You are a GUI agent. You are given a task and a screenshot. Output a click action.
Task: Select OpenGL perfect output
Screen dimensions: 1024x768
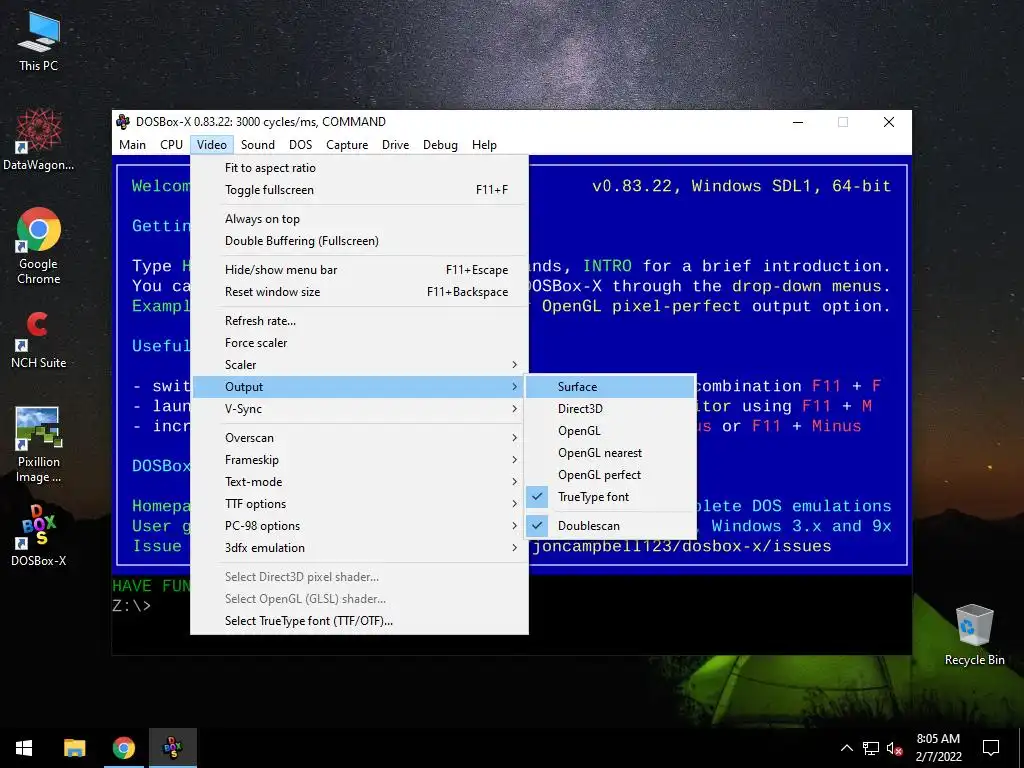(610, 475)
